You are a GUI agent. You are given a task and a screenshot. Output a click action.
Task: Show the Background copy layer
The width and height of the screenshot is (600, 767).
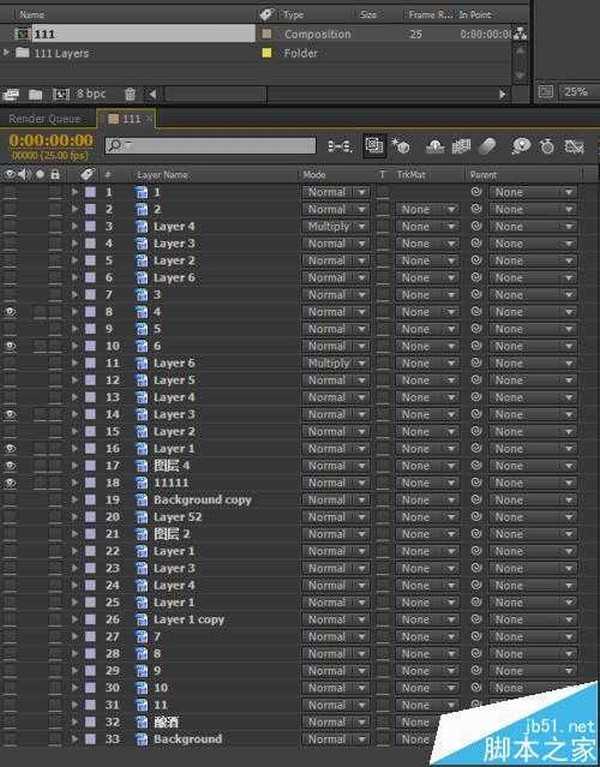[10, 500]
